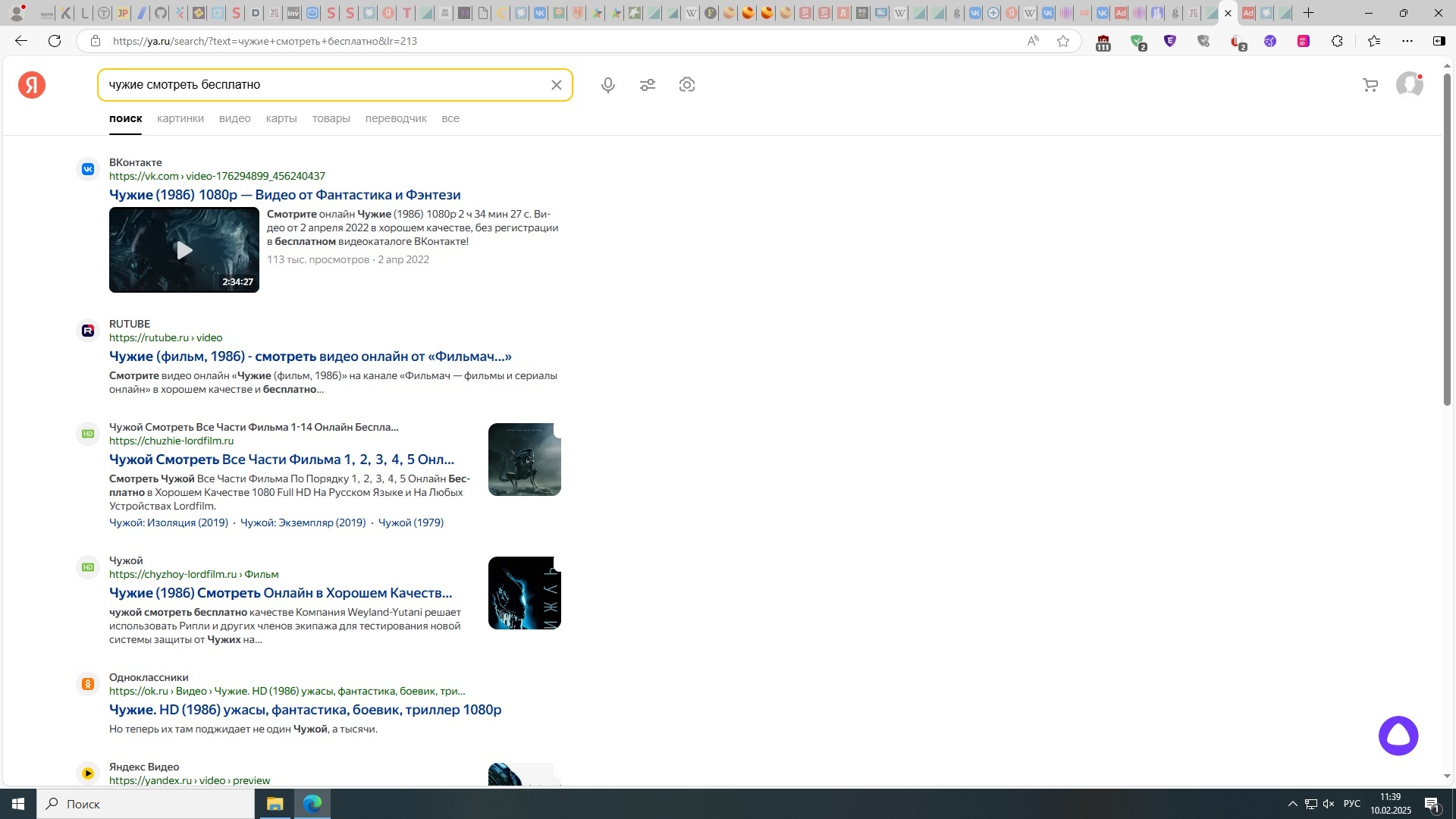Open the Alice assistant purple button
Image resolution: width=1456 pixels, height=819 pixels.
[1398, 736]
